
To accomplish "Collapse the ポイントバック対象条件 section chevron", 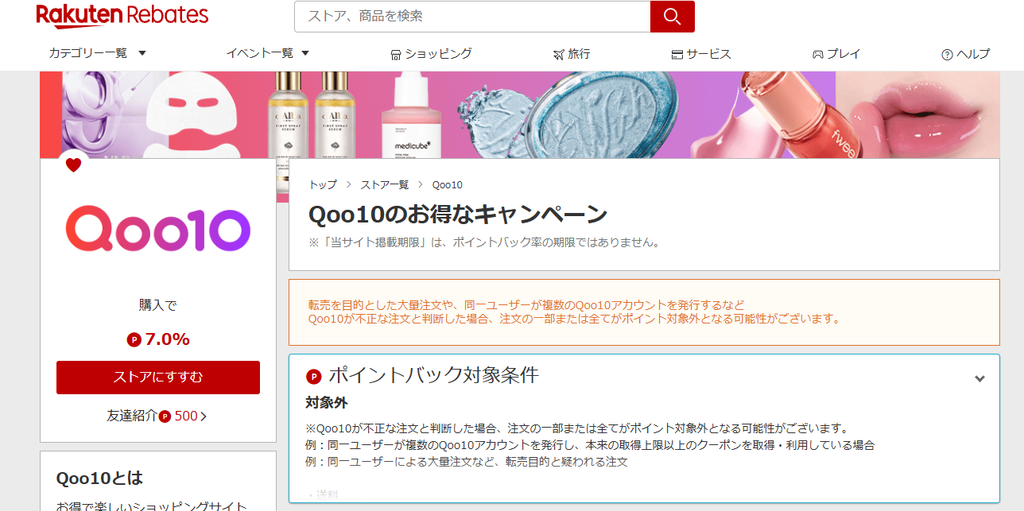I will 980,378.
